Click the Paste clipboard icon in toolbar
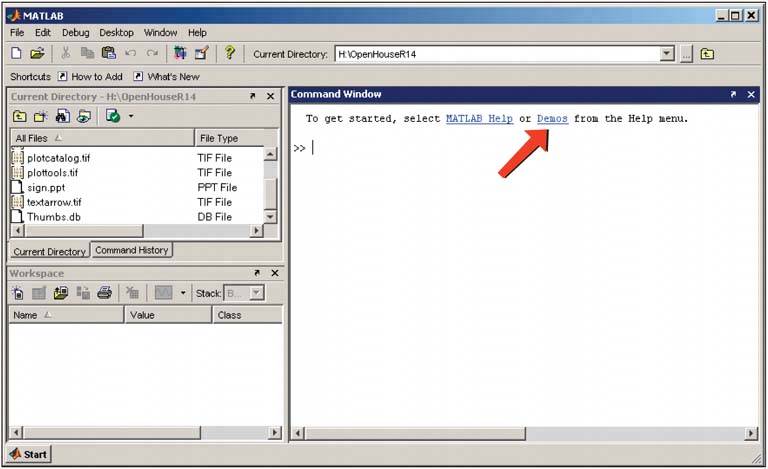This screenshot has width=768, height=469. [x=109, y=53]
